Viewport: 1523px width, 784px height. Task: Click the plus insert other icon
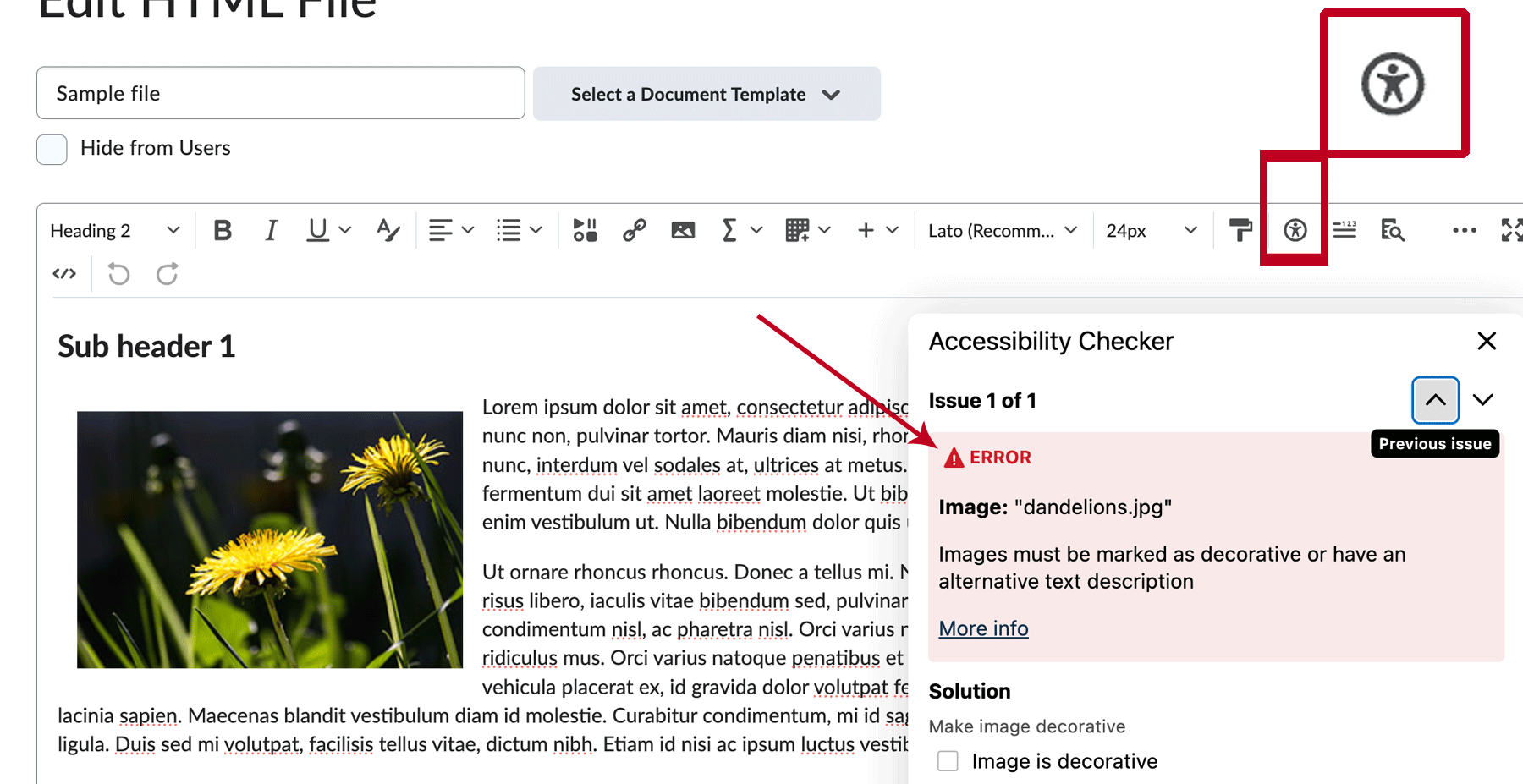point(866,230)
